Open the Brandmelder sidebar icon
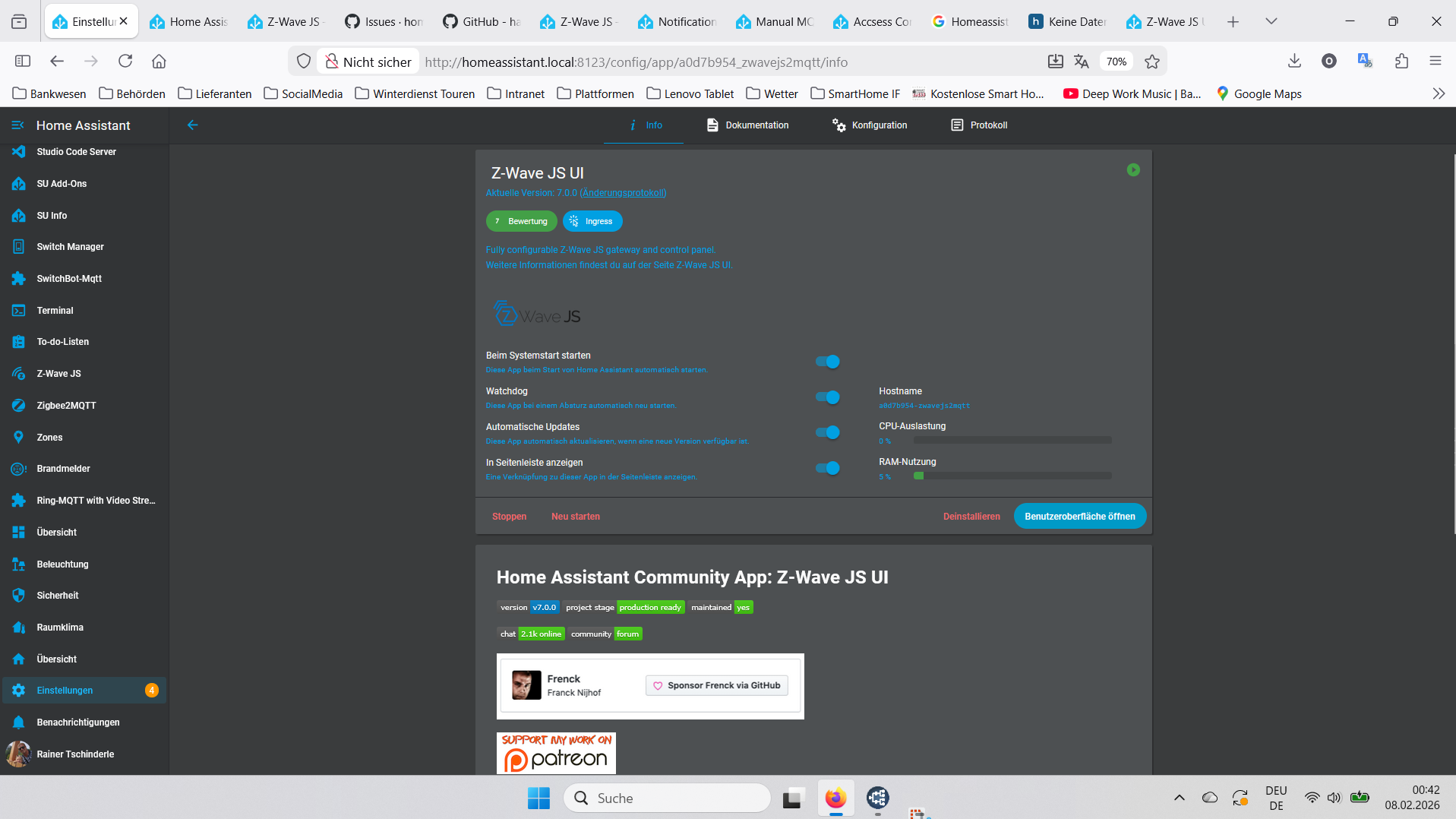Image resolution: width=1456 pixels, height=819 pixels. click(19, 469)
